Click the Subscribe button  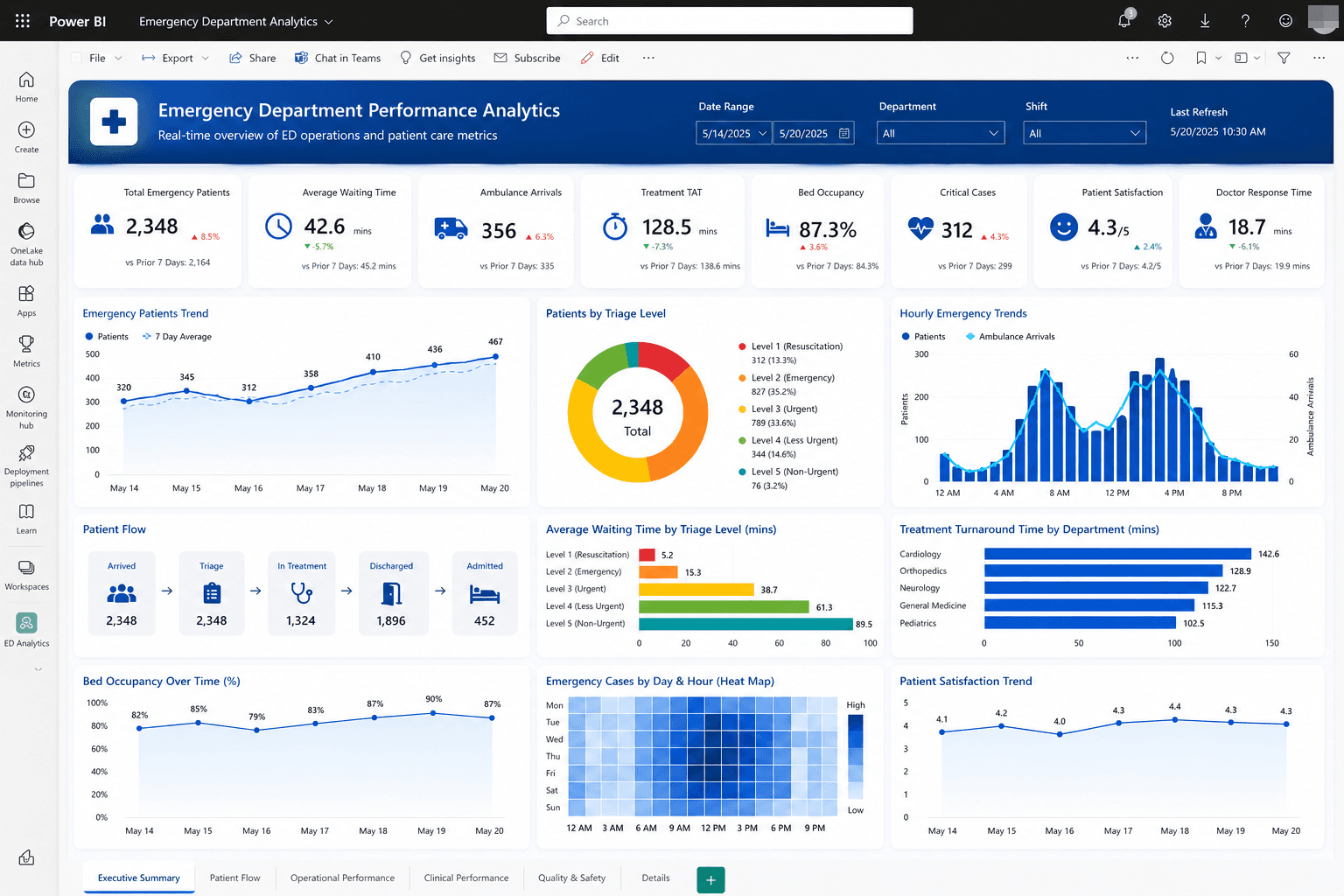(x=527, y=58)
